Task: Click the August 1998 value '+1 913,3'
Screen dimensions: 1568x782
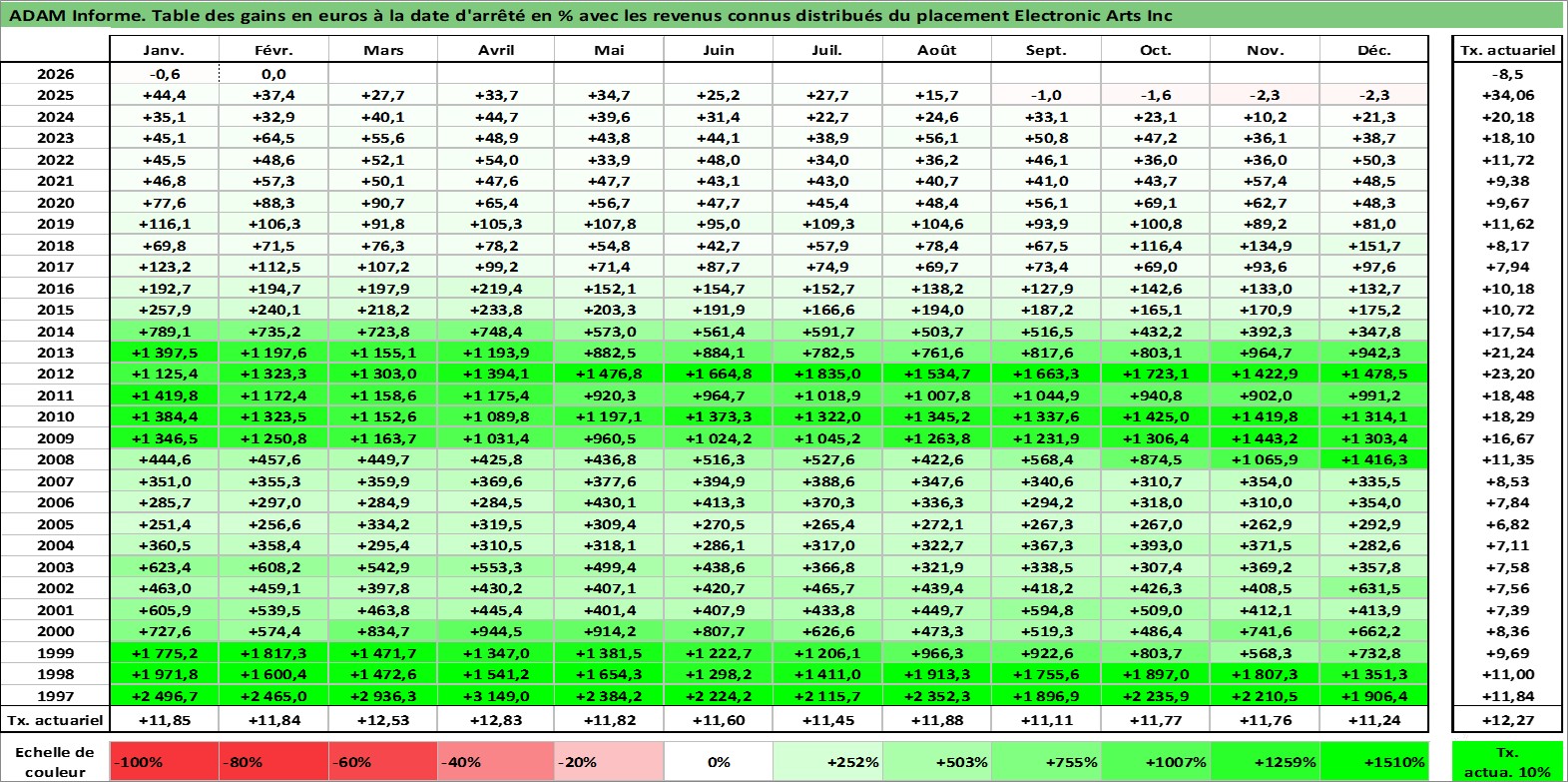Action: (x=936, y=674)
